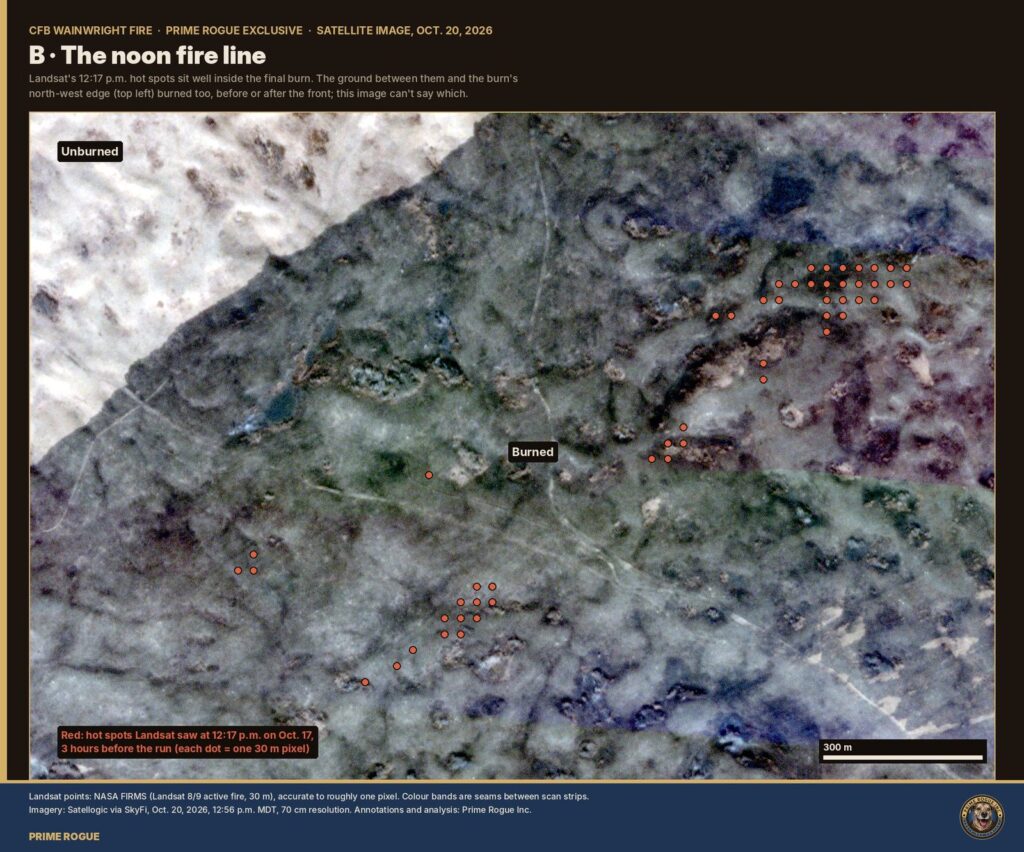Click the 'Landsat points: NASA FIRMS' credit line
Screen dimensions: 1024x852
308,797
